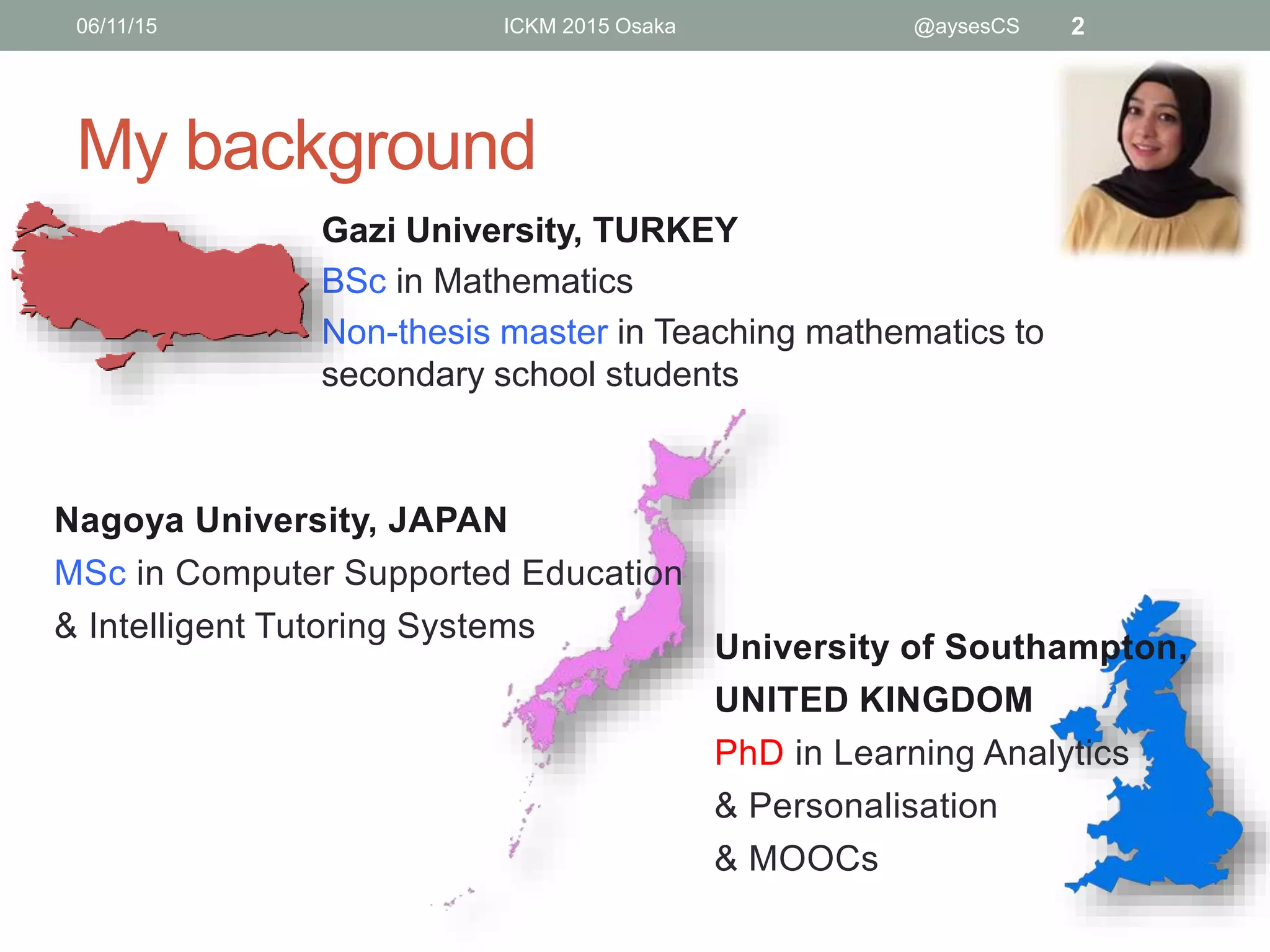Screen dimensions: 1270x952
Task: Click 'Gazi University, TURKEY' heading
Action: coord(530,230)
